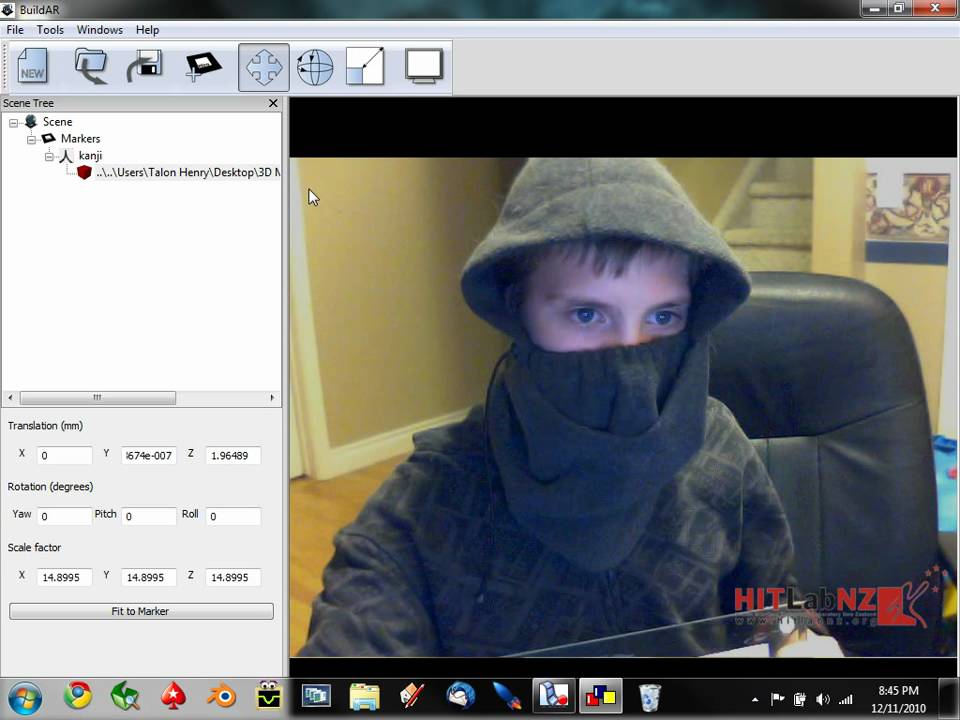Show hidden tray icons arrow
This screenshot has height=720, width=960.
755,699
